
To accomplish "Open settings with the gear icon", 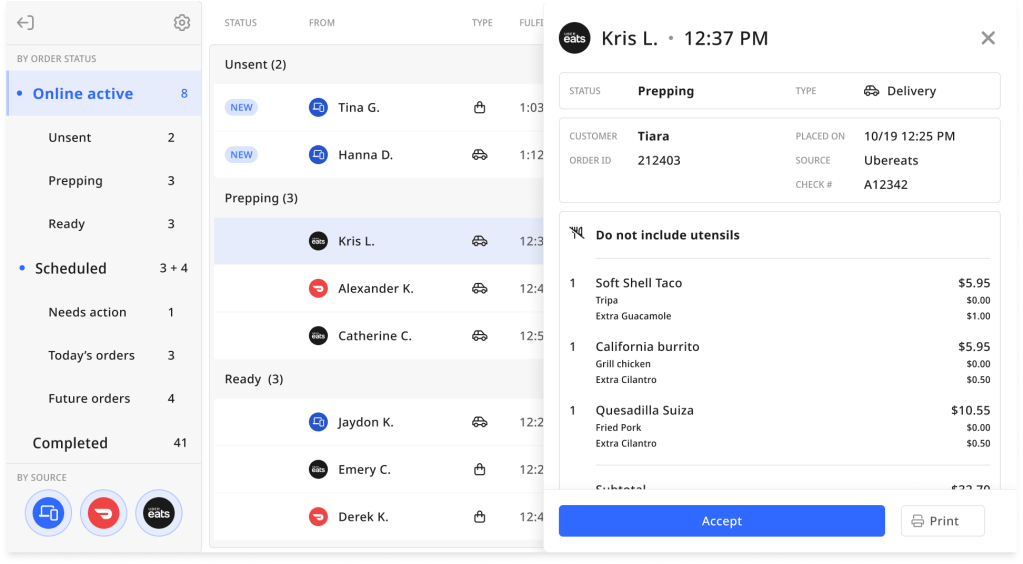I will [x=181, y=23].
